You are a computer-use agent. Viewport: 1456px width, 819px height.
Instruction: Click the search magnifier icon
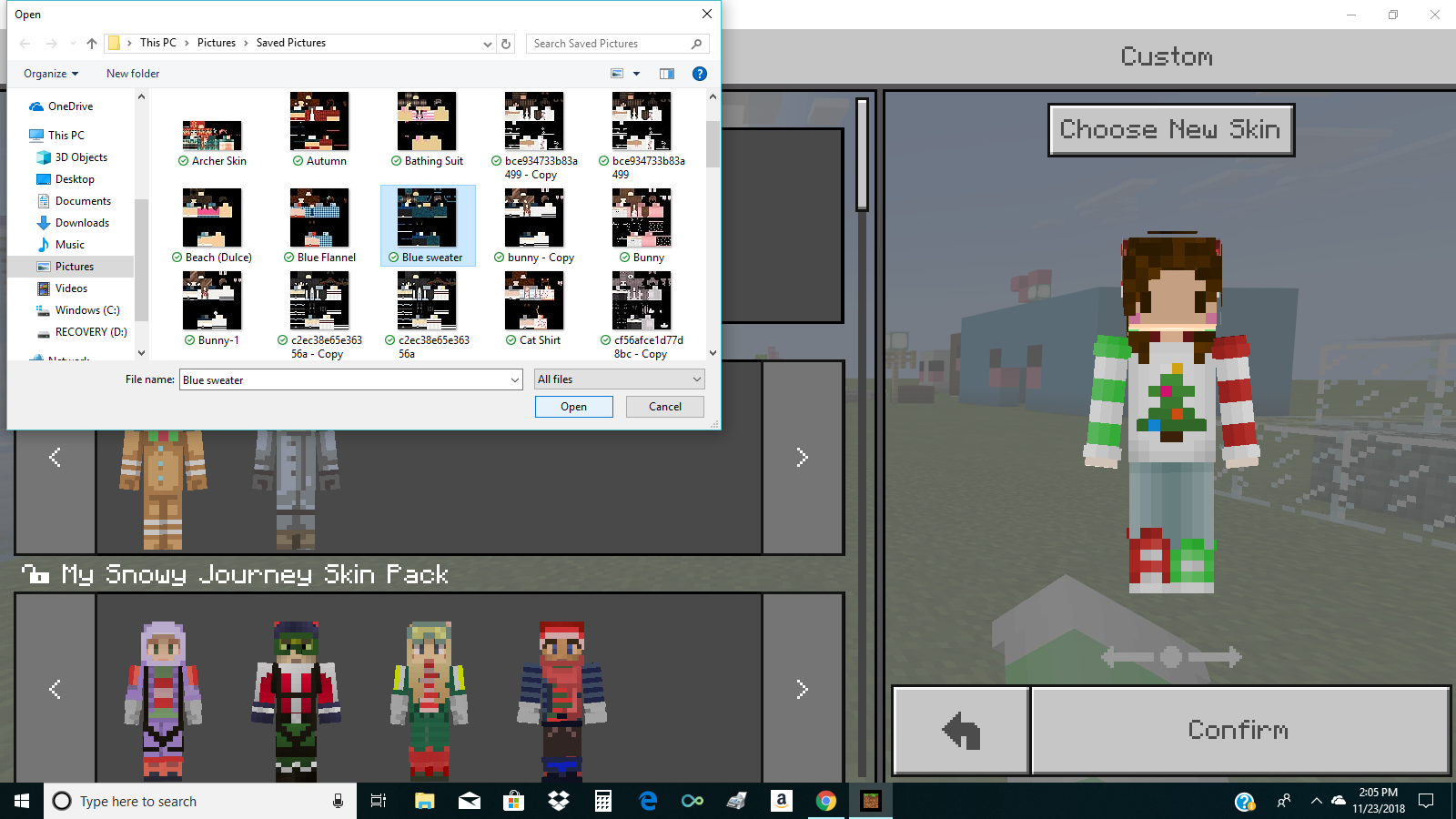(x=696, y=44)
